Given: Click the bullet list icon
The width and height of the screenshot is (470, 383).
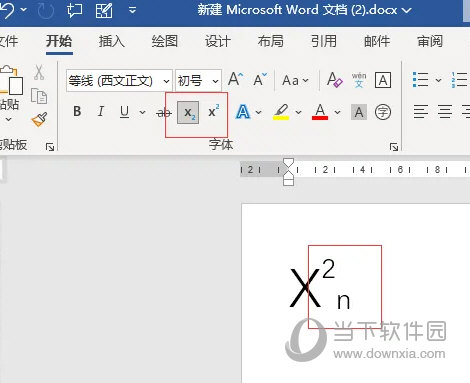Looking at the screenshot, I should (x=420, y=80).
